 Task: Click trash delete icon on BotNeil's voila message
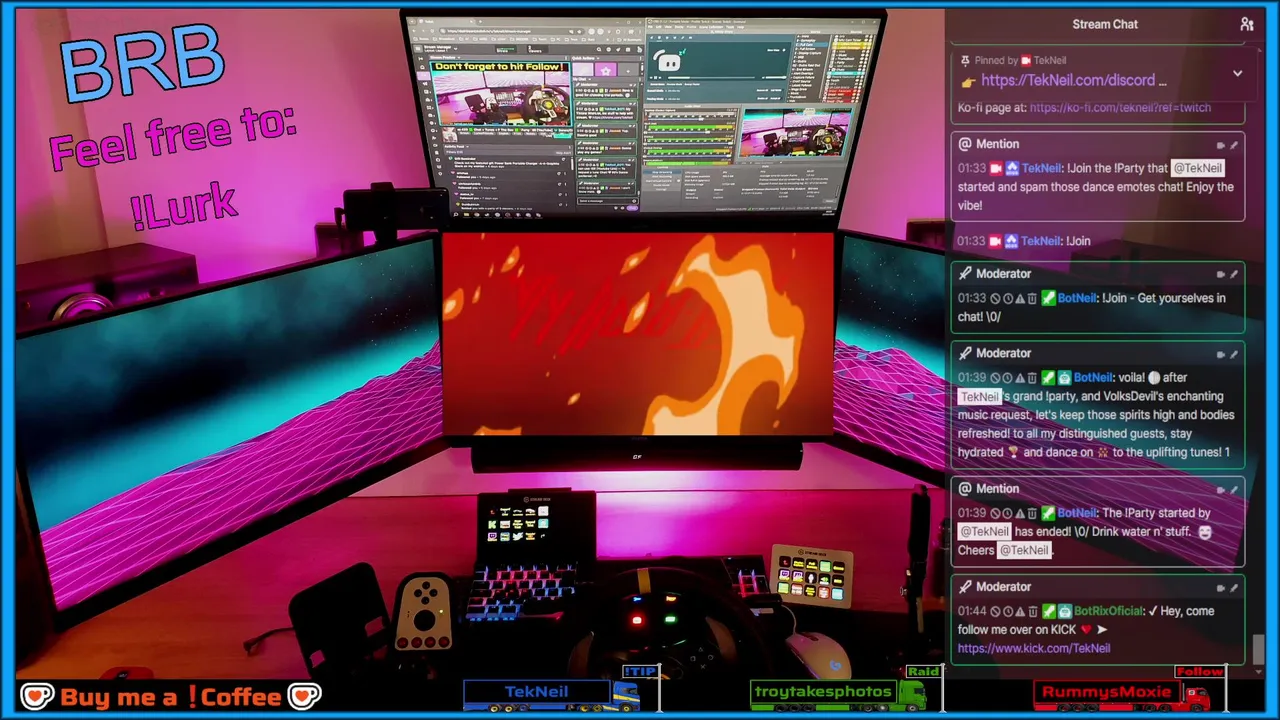(x=1032, y=378)
